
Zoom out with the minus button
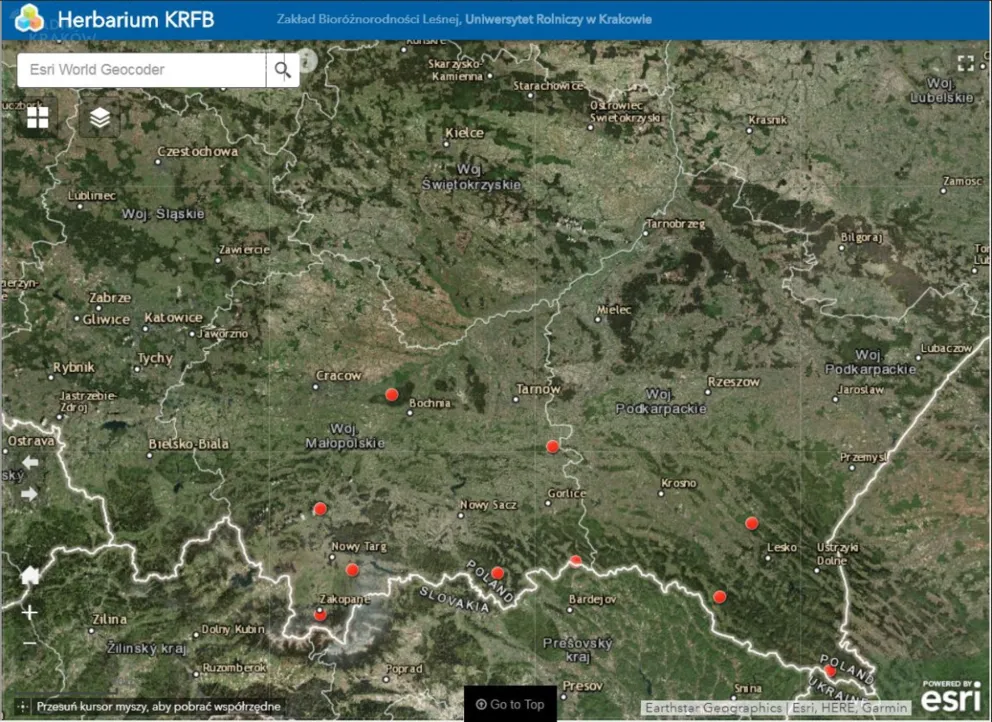(29, 644)
